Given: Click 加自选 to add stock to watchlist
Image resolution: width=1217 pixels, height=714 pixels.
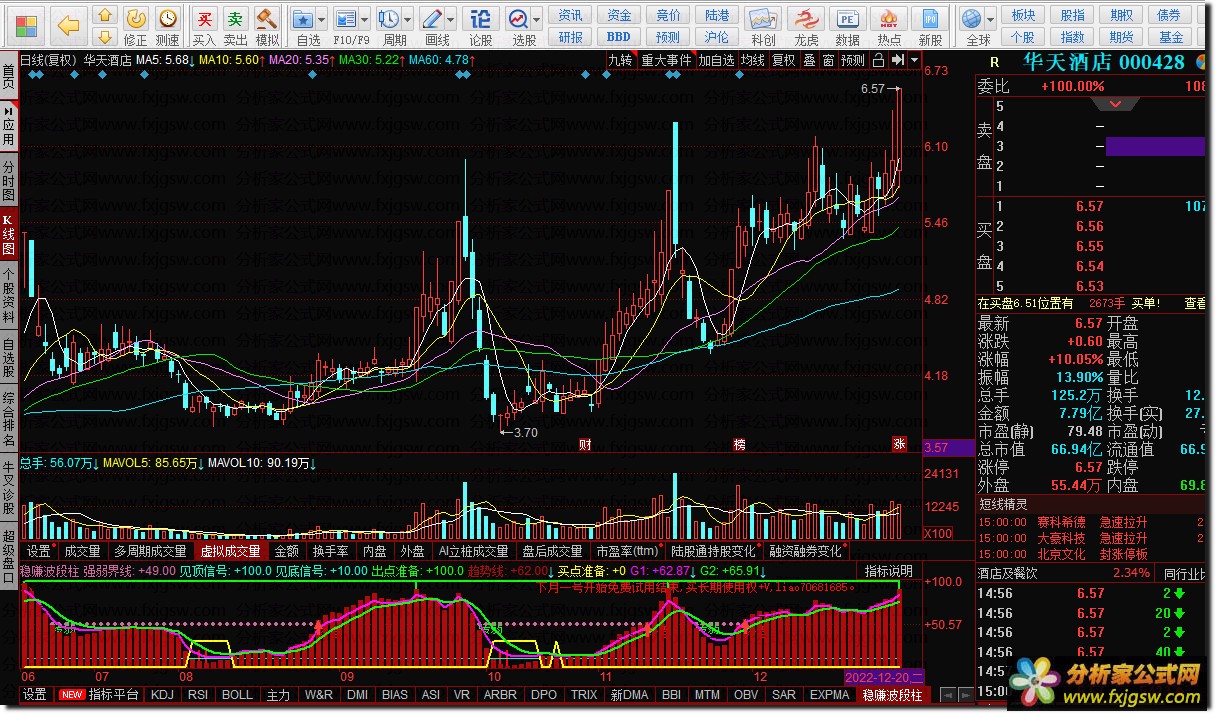Looking at the screenshot, I should point(716,60).
